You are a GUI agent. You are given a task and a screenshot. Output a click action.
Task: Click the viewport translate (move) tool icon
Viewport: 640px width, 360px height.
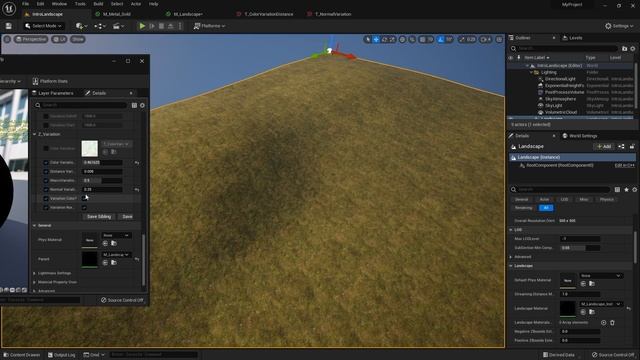[x=376, y=40]
